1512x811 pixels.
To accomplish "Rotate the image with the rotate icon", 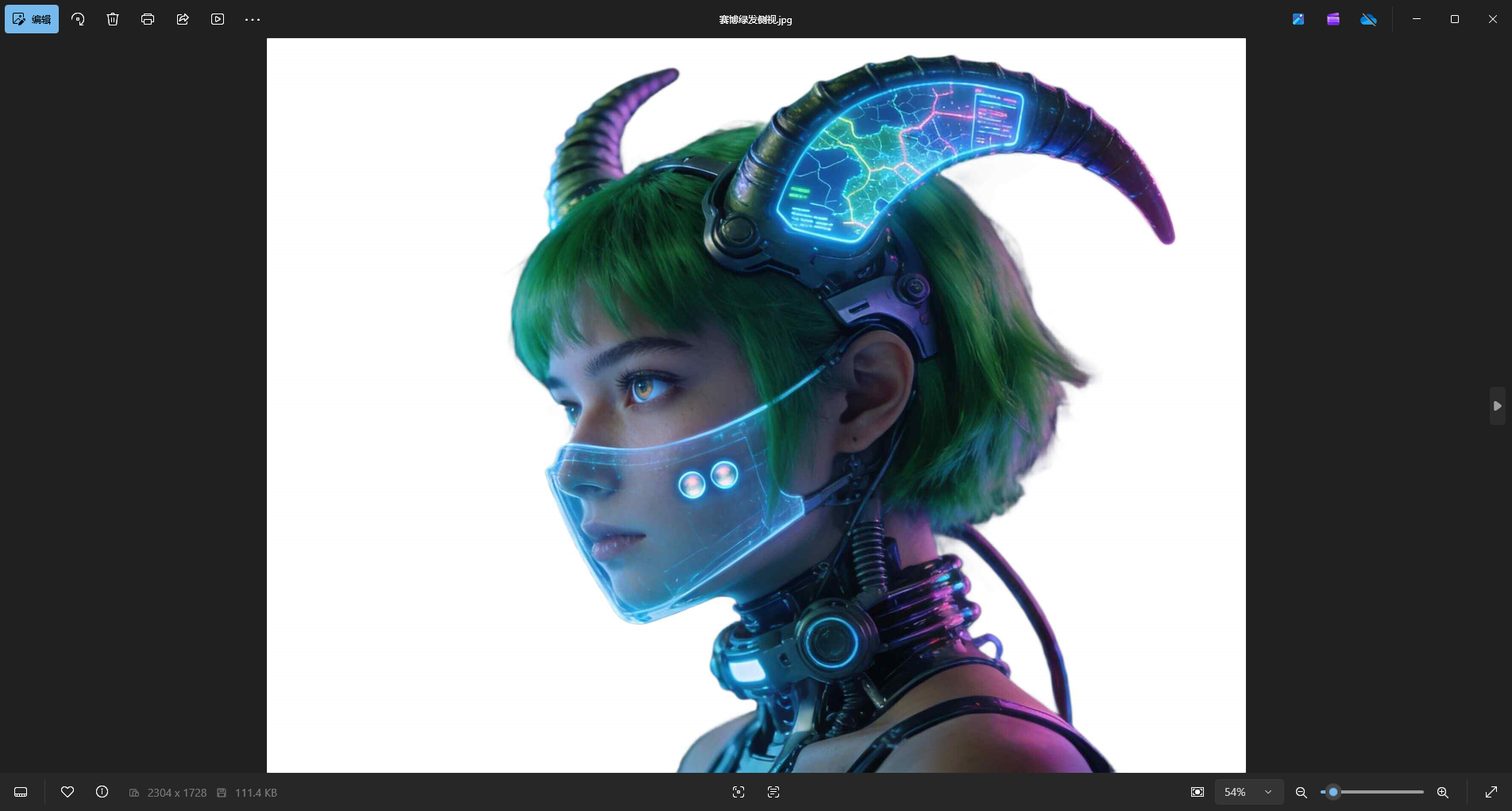I will point(78,19).
